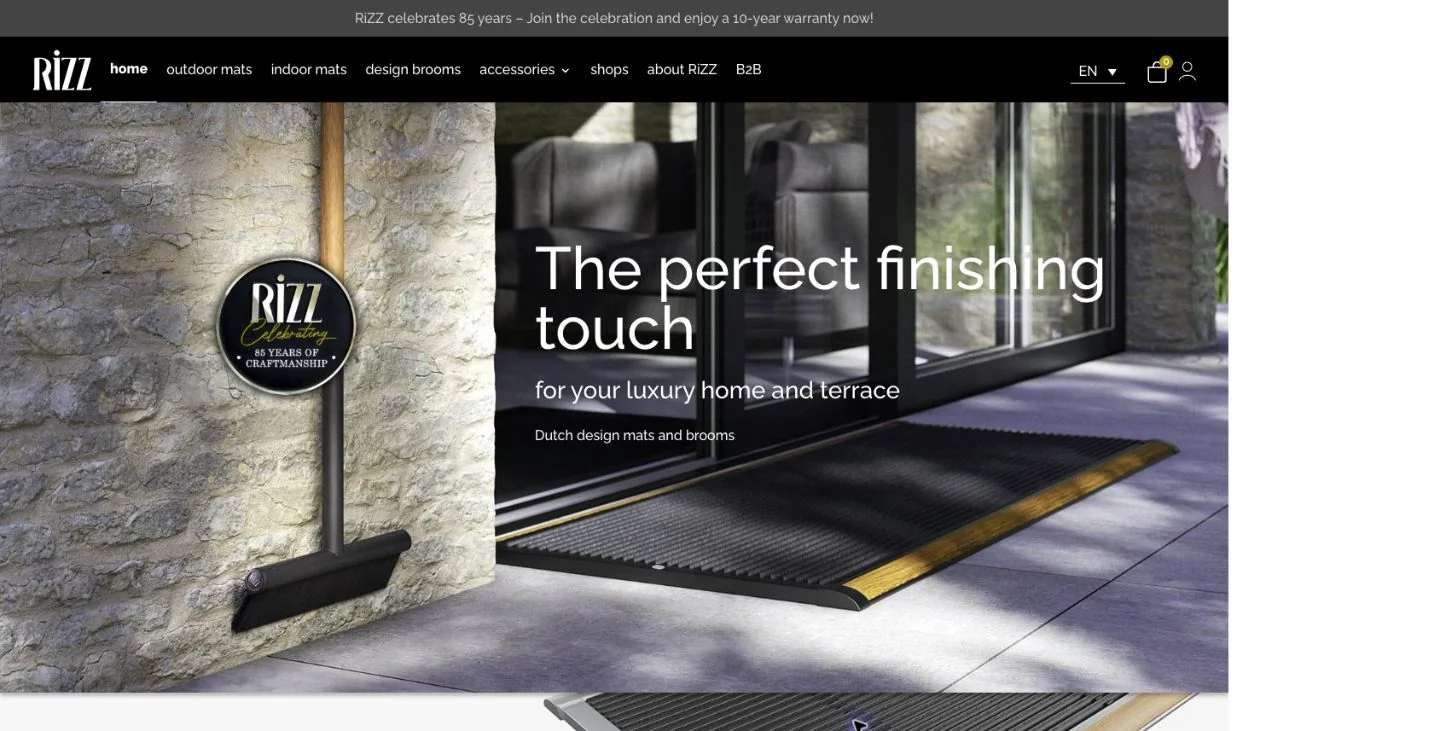Click the doormat product image below the hero
Image resolution: width=1440 pixels, height=731 pixels.
coord(872,712)
